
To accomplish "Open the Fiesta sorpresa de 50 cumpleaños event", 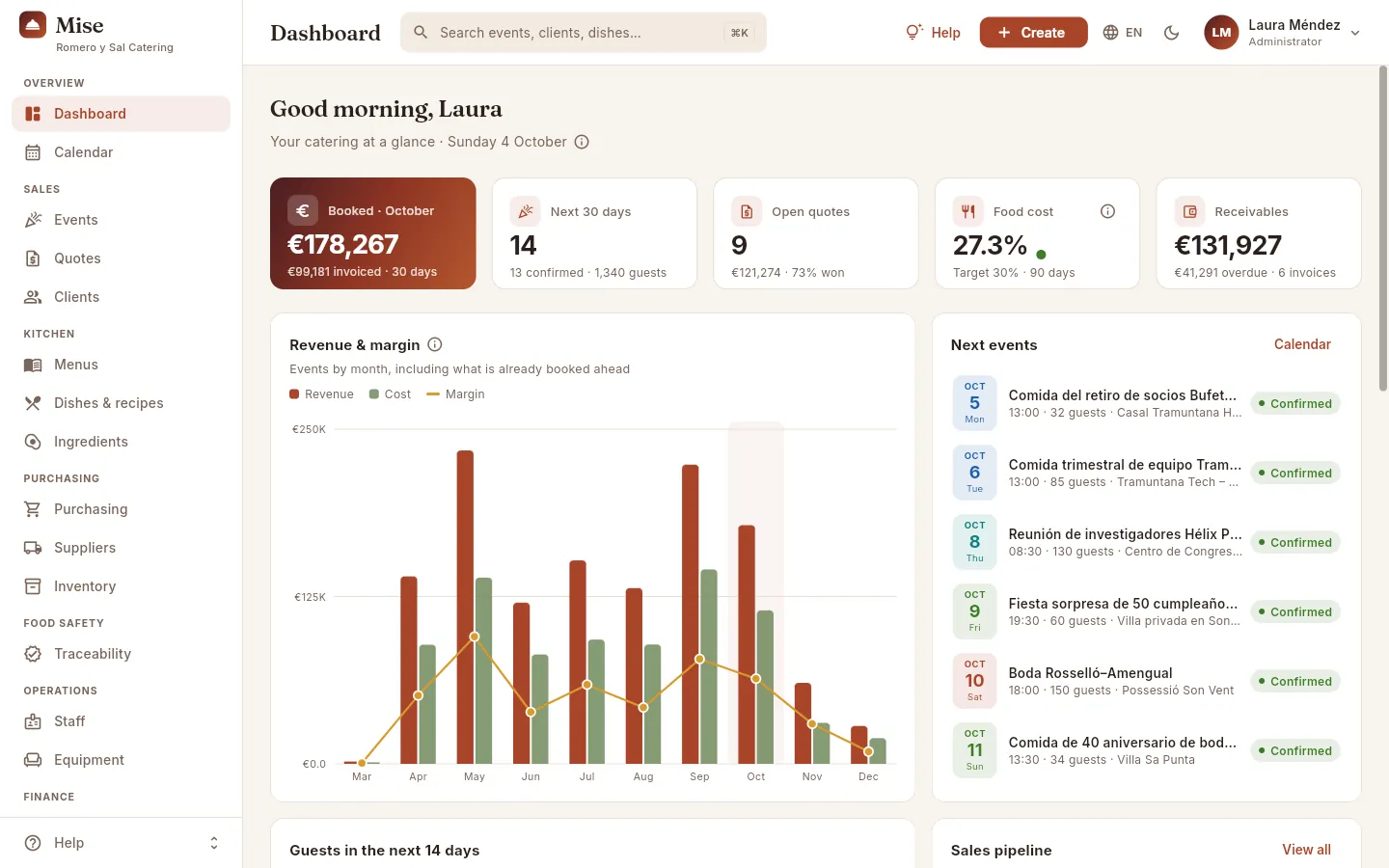I will [x=1146, y=611].
